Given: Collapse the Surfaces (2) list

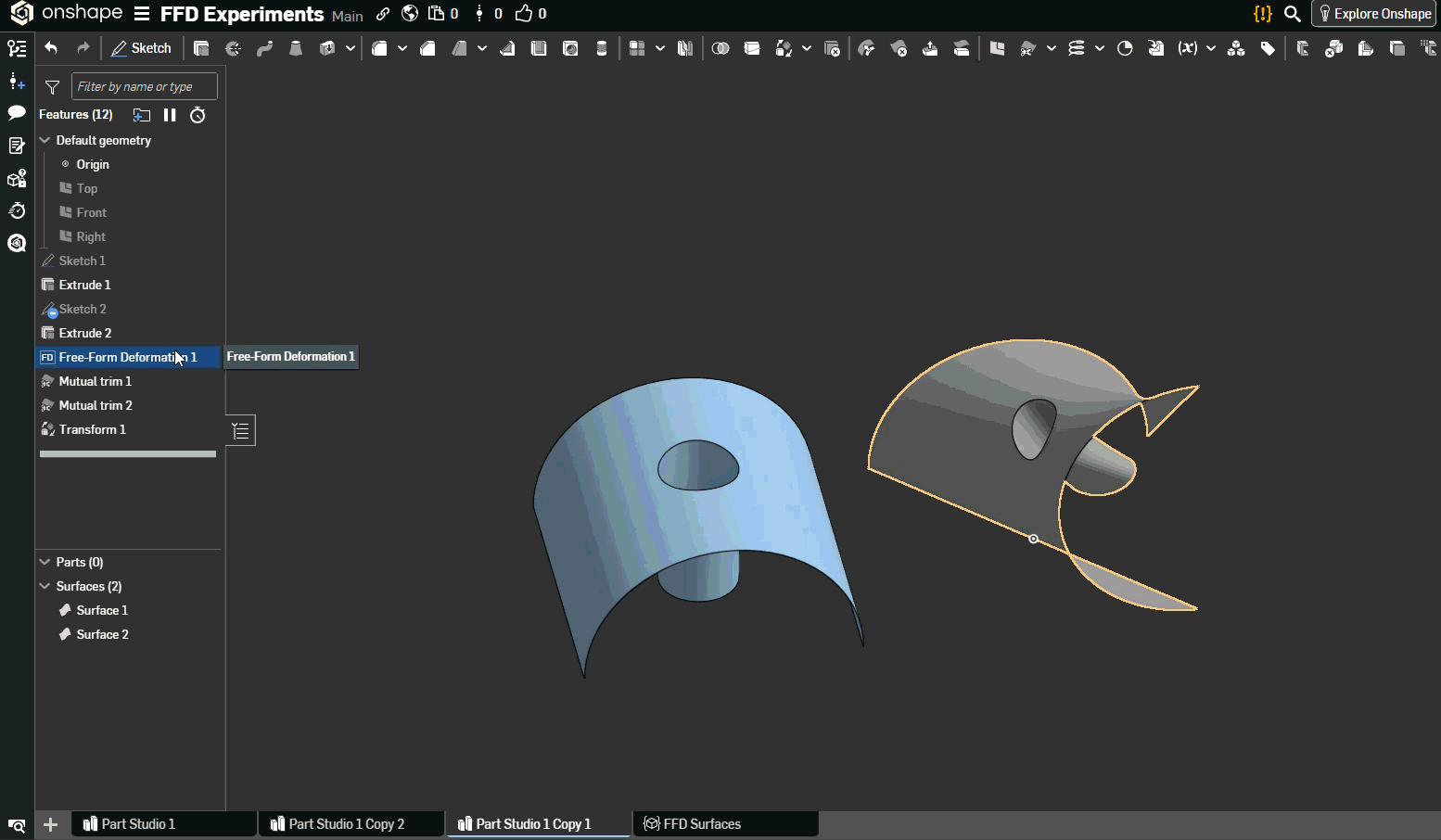Looking at the screenshot, I should [x=45, y=586].
